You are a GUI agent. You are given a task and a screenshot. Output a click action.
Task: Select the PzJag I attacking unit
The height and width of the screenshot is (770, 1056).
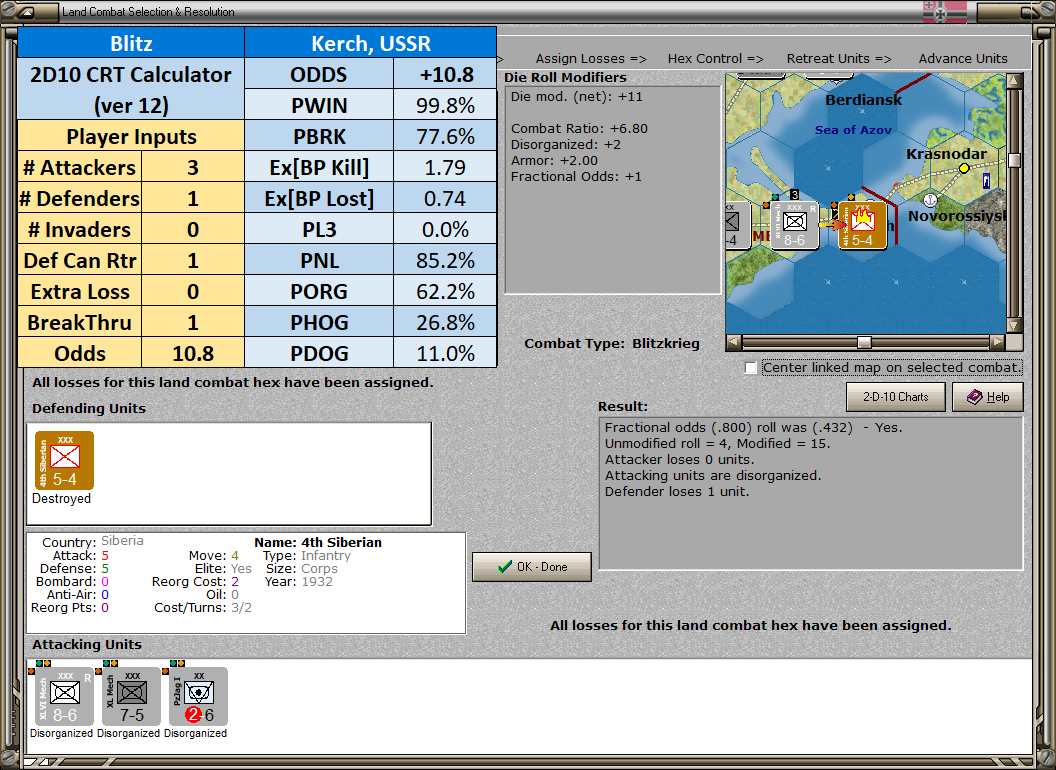[199, 697]
